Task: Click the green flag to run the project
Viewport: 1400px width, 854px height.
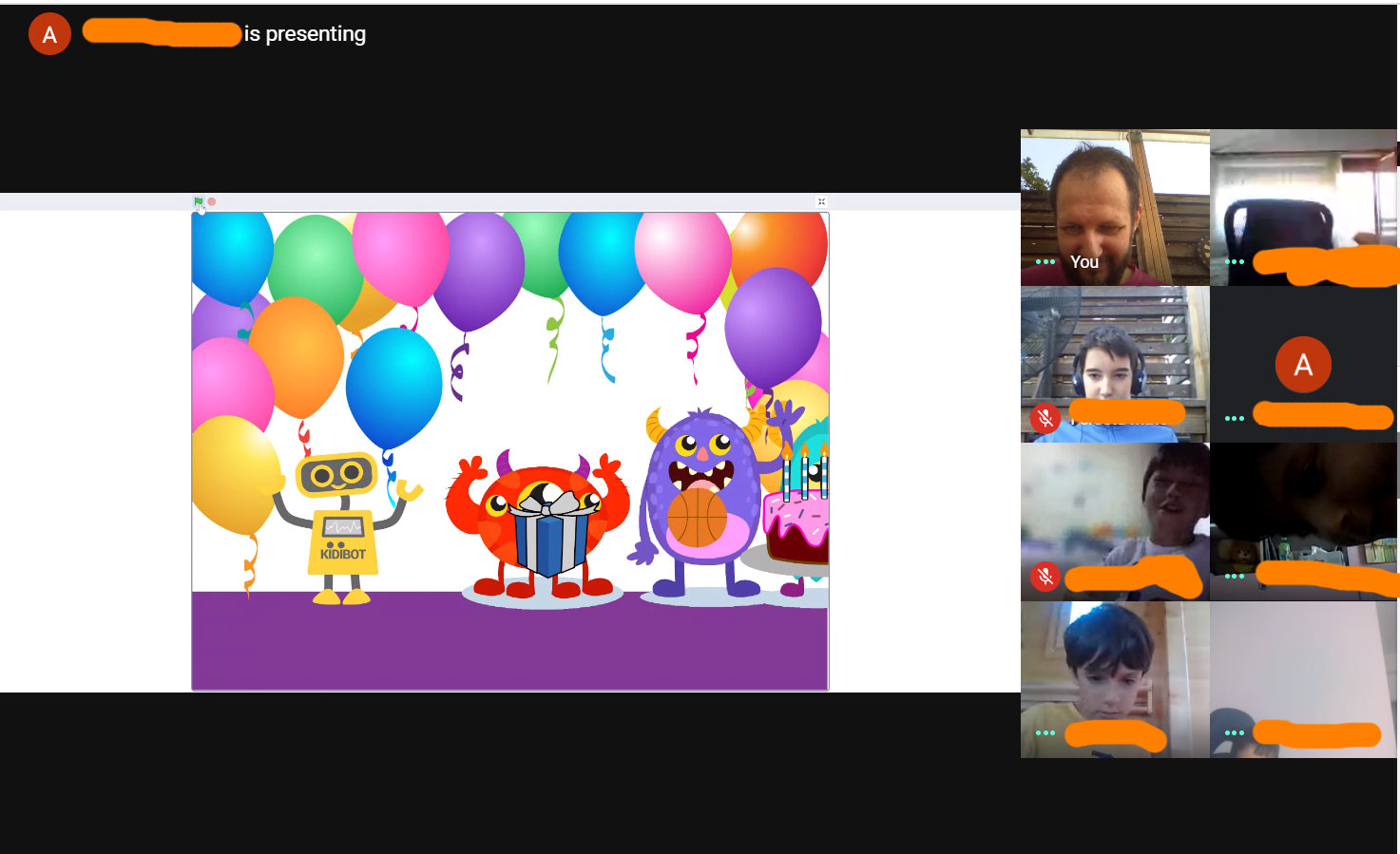Action: 199,201
